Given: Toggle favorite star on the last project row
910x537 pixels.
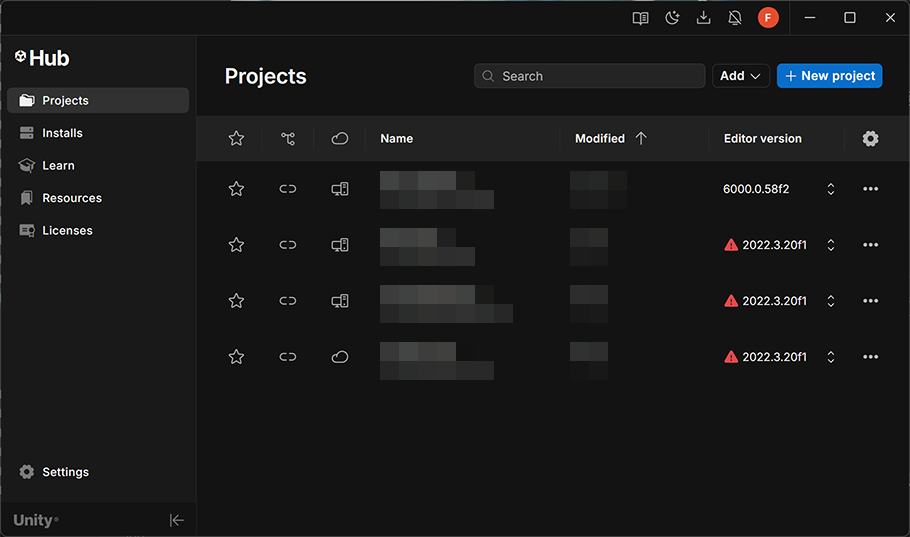Looking at the screenshot, I should (x=236, y=357).
